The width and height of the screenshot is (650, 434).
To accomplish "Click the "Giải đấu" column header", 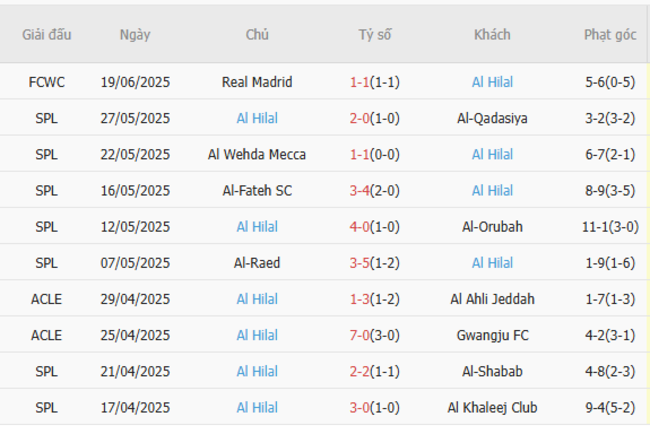I will coord(47,34).
